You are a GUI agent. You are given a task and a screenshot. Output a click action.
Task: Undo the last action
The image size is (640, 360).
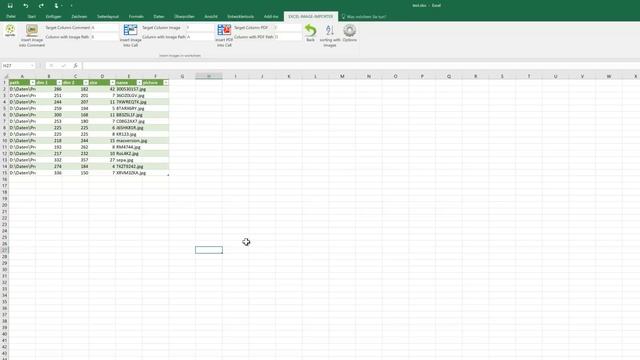tap(26, 6)
